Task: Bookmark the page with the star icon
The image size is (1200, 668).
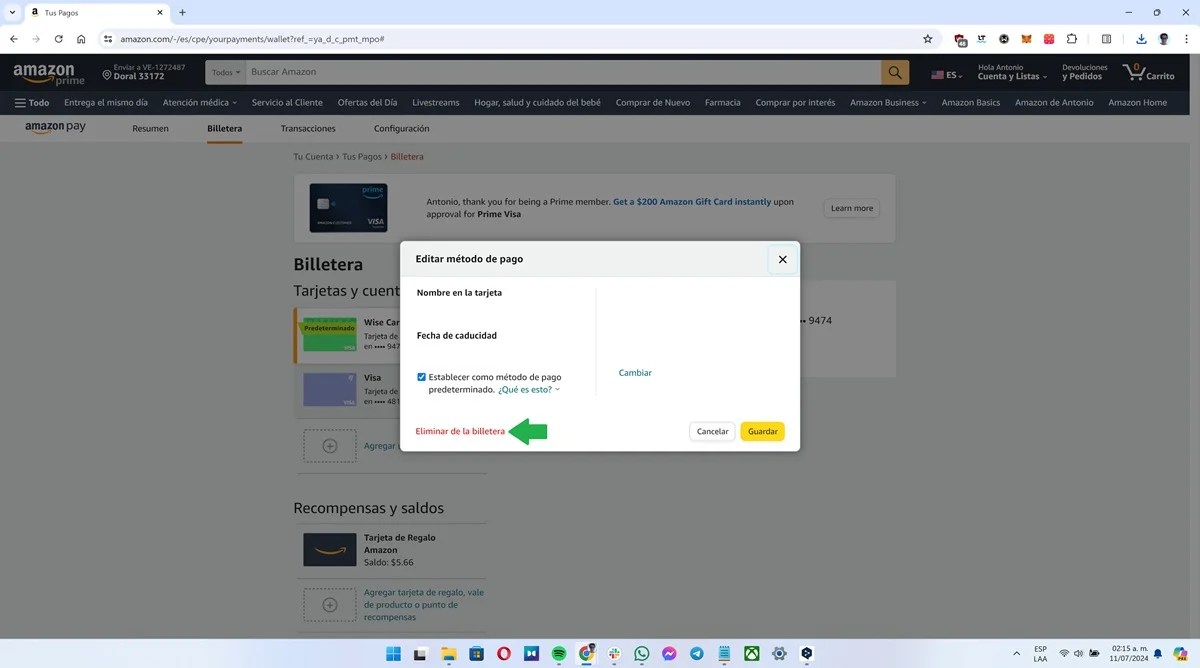Action: tap(927, 38)
